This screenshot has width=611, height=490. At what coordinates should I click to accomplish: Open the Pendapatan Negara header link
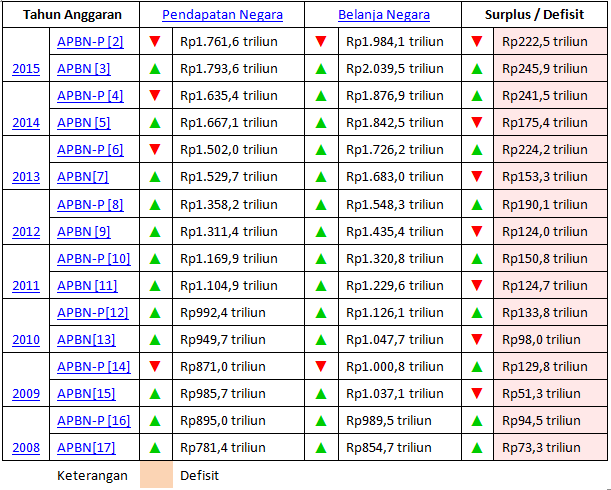point(222,15)
